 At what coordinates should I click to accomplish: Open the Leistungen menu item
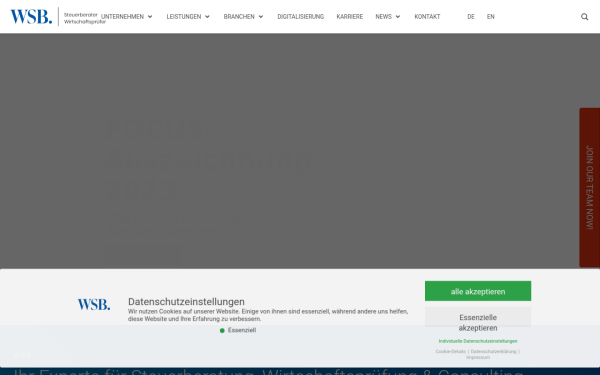pyautogui.click(x=184, y=16)
